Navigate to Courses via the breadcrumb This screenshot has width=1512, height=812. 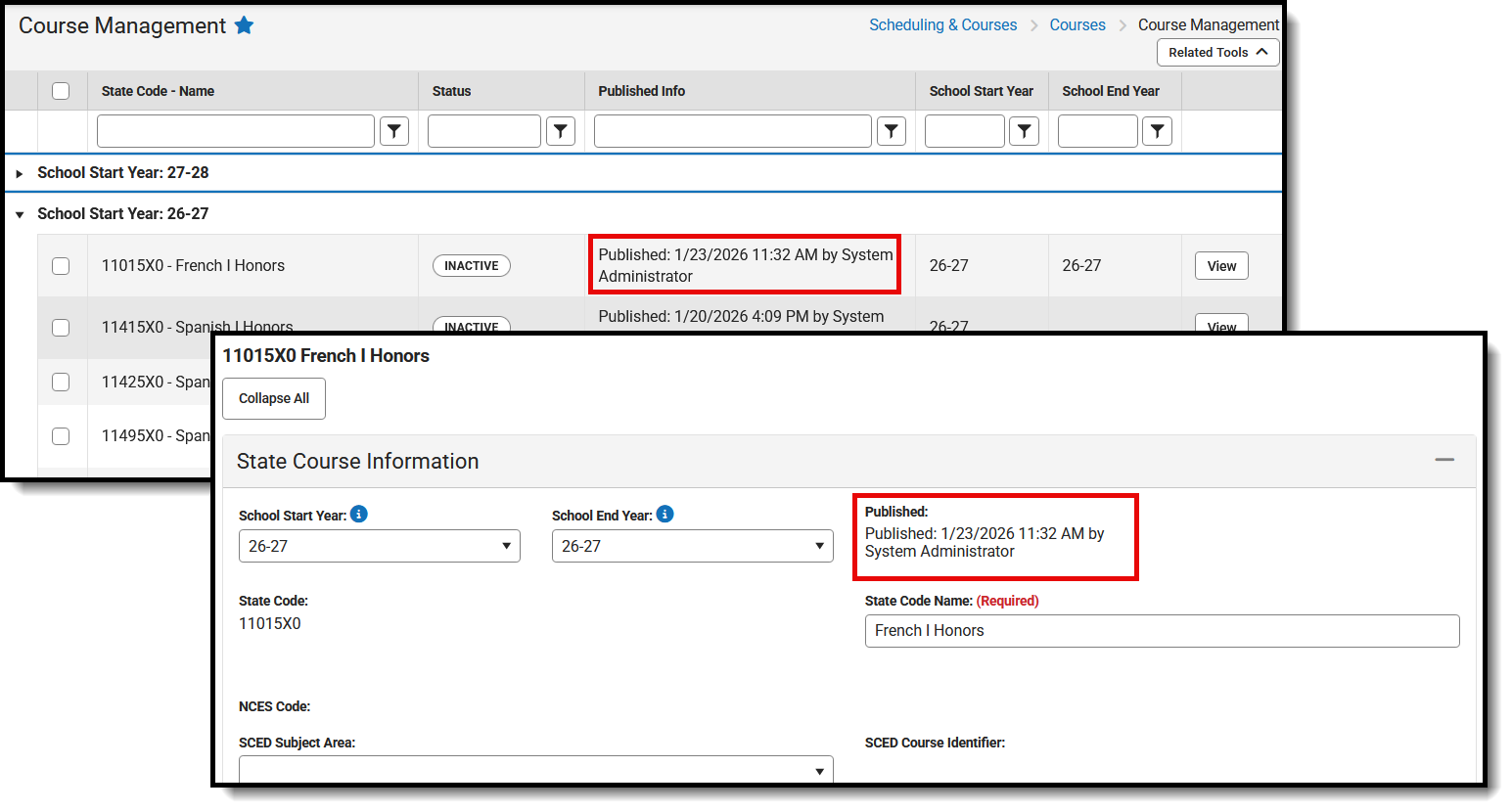pos(1077,24)
